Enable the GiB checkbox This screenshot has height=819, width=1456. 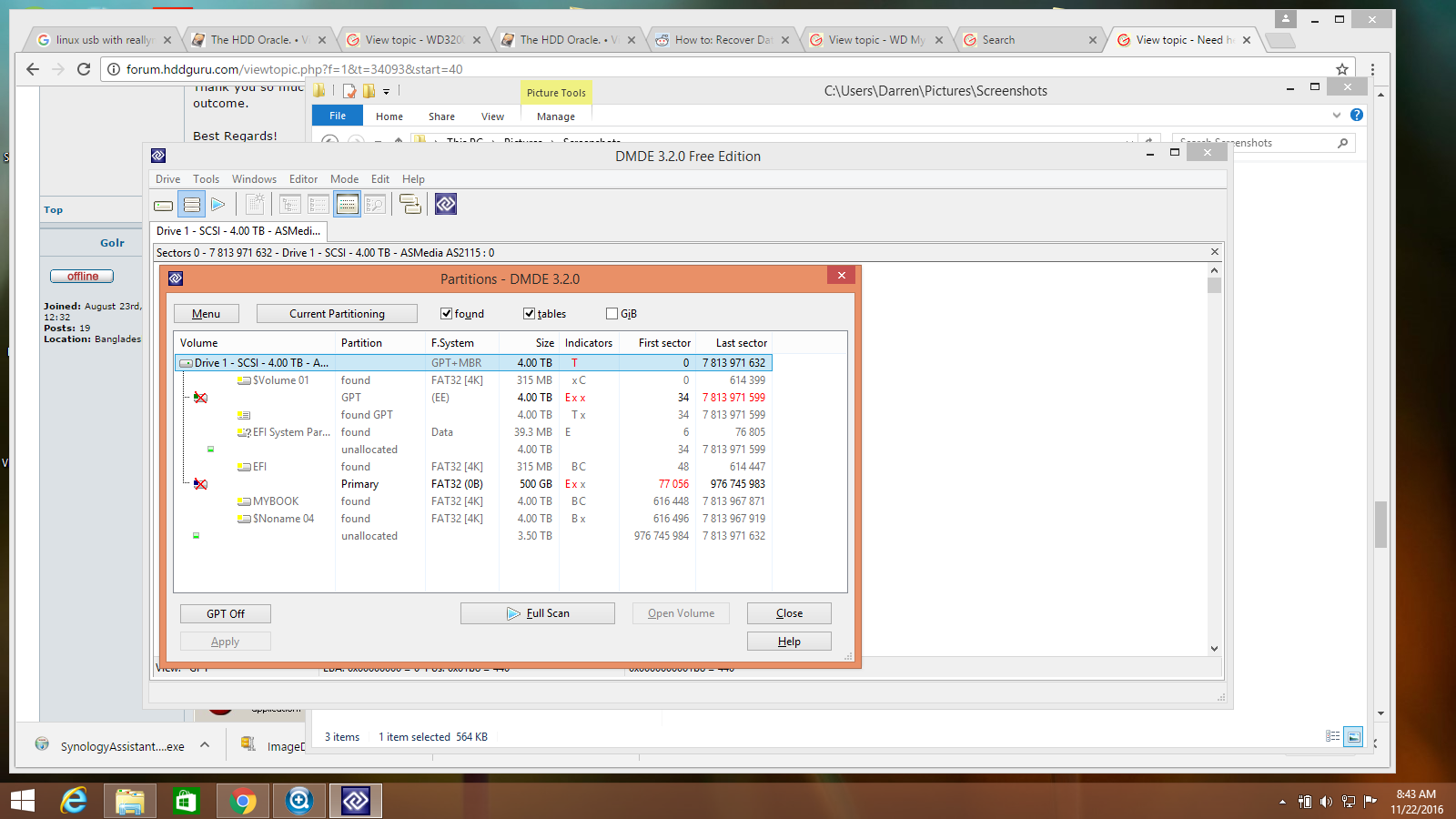[612, 314]
